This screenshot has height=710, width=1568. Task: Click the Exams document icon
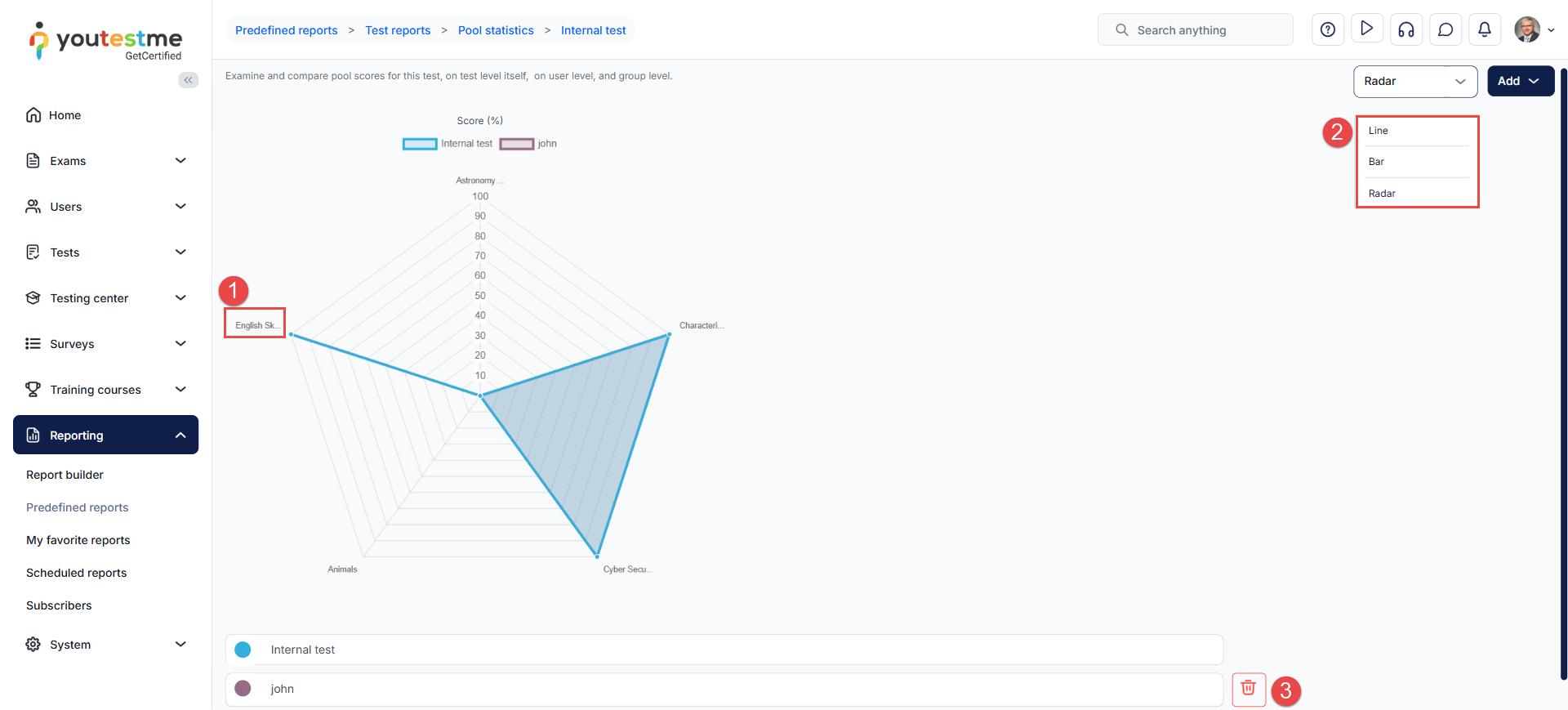coord(33,161)
